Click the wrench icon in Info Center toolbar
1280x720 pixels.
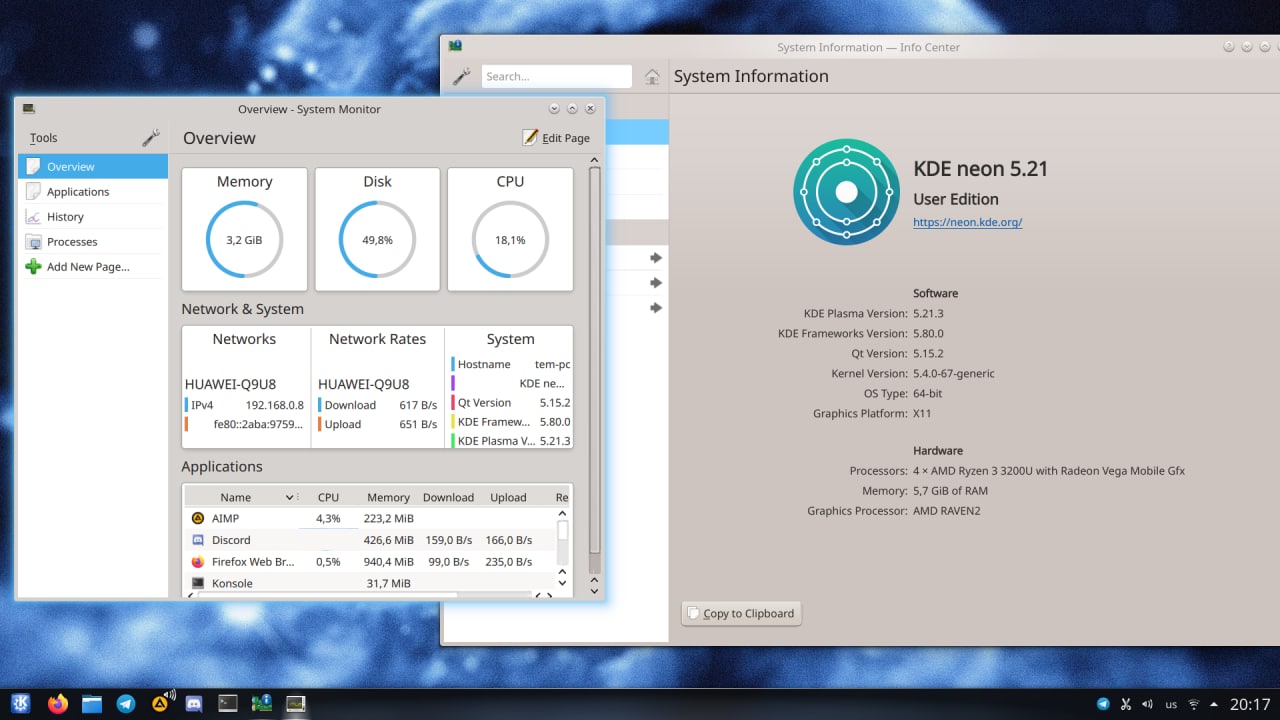click(461, 76)
